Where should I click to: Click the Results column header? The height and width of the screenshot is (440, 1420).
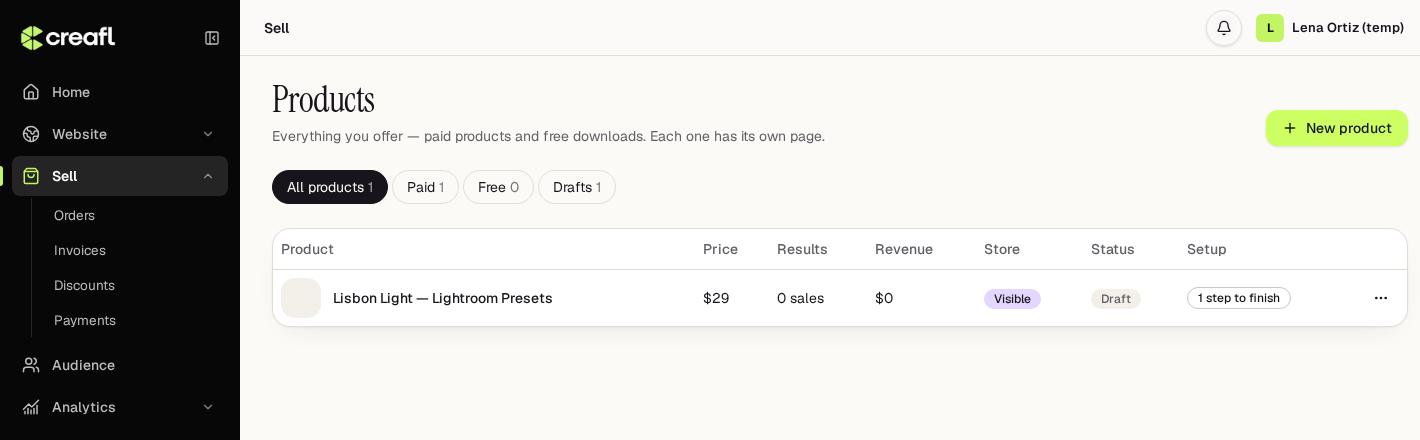802,249
